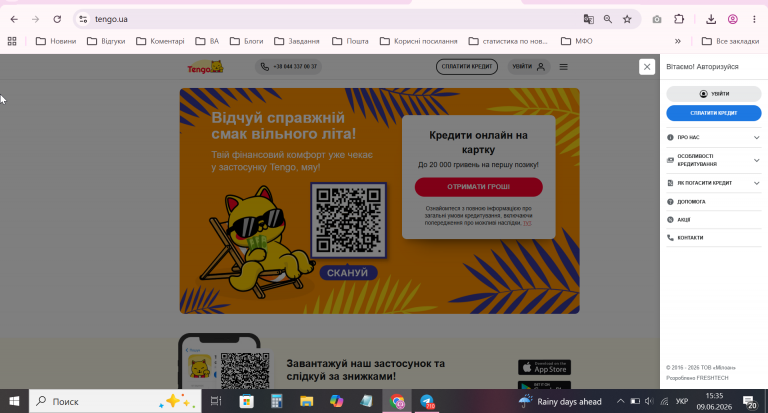Click the banner QR code image

tap(348, 220)
